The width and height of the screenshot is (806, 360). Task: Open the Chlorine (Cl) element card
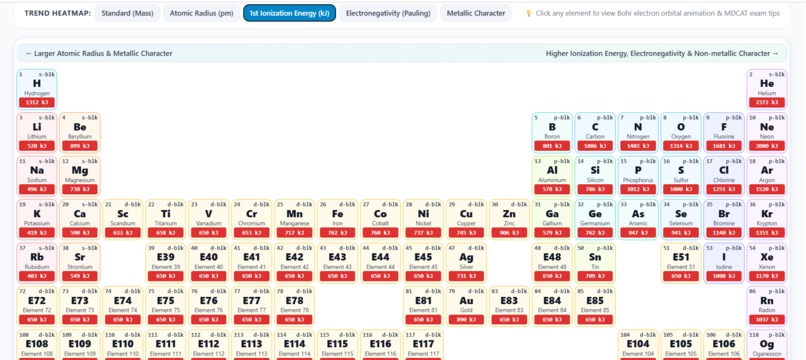[724, 176]
